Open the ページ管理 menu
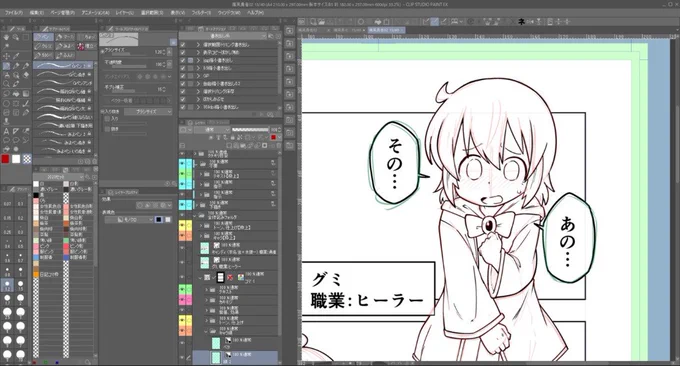The image size is (680, 366). pyautogui.click(x=62, y=13)
